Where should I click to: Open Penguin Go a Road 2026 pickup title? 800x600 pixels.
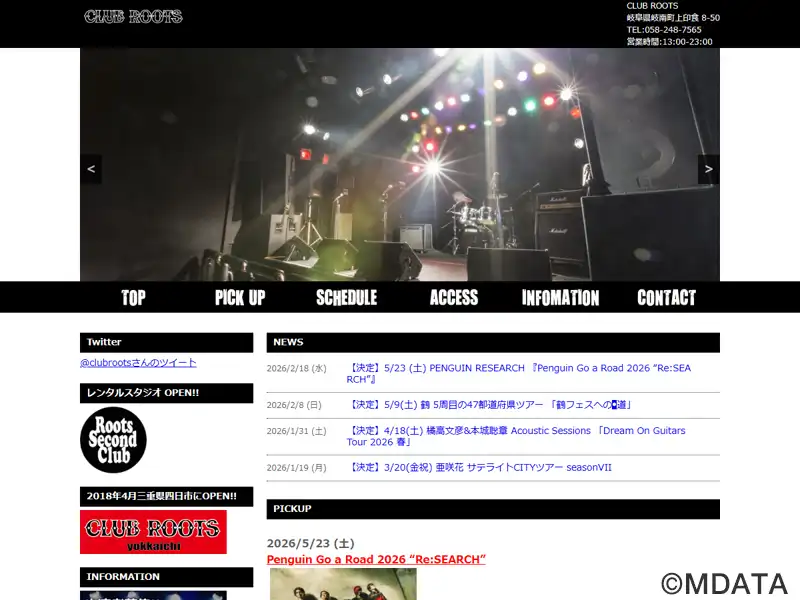(376, 559)
